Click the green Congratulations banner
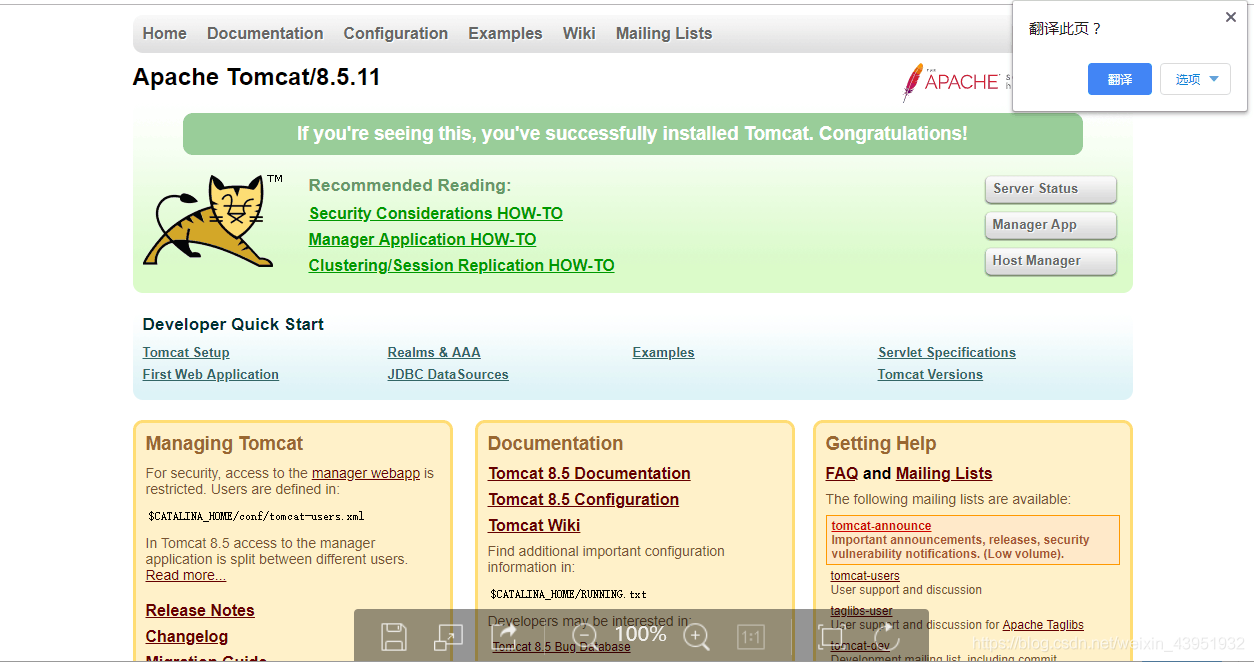 (632, 134)
